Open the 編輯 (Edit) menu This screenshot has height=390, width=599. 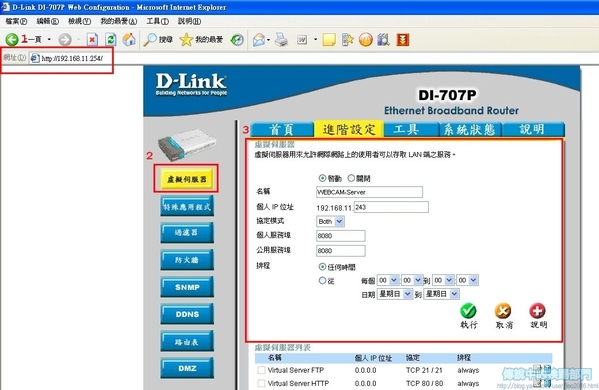pyautogui.click(x=47, y=21)
